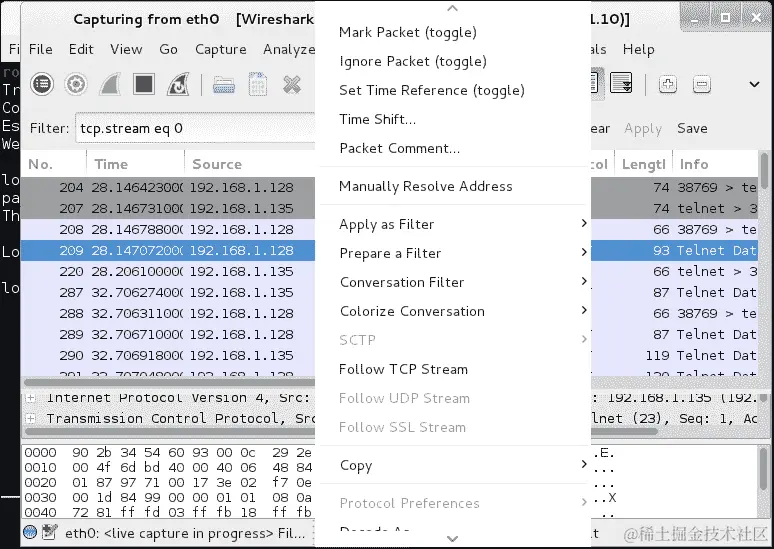Sort by the Time column header
This screenshot has height=549, width=774.
pyautogui.click(x=136, y=164)
